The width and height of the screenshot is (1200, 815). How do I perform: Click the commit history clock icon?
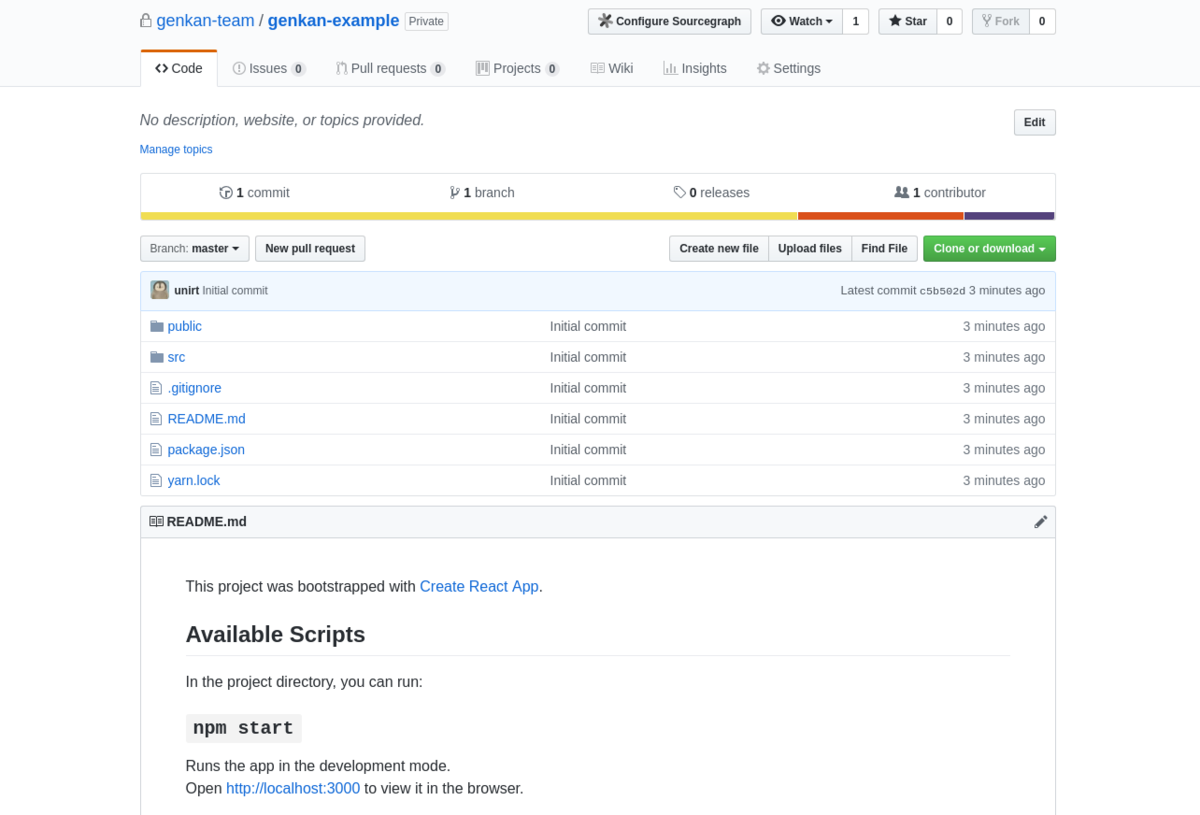pos(226,193)
